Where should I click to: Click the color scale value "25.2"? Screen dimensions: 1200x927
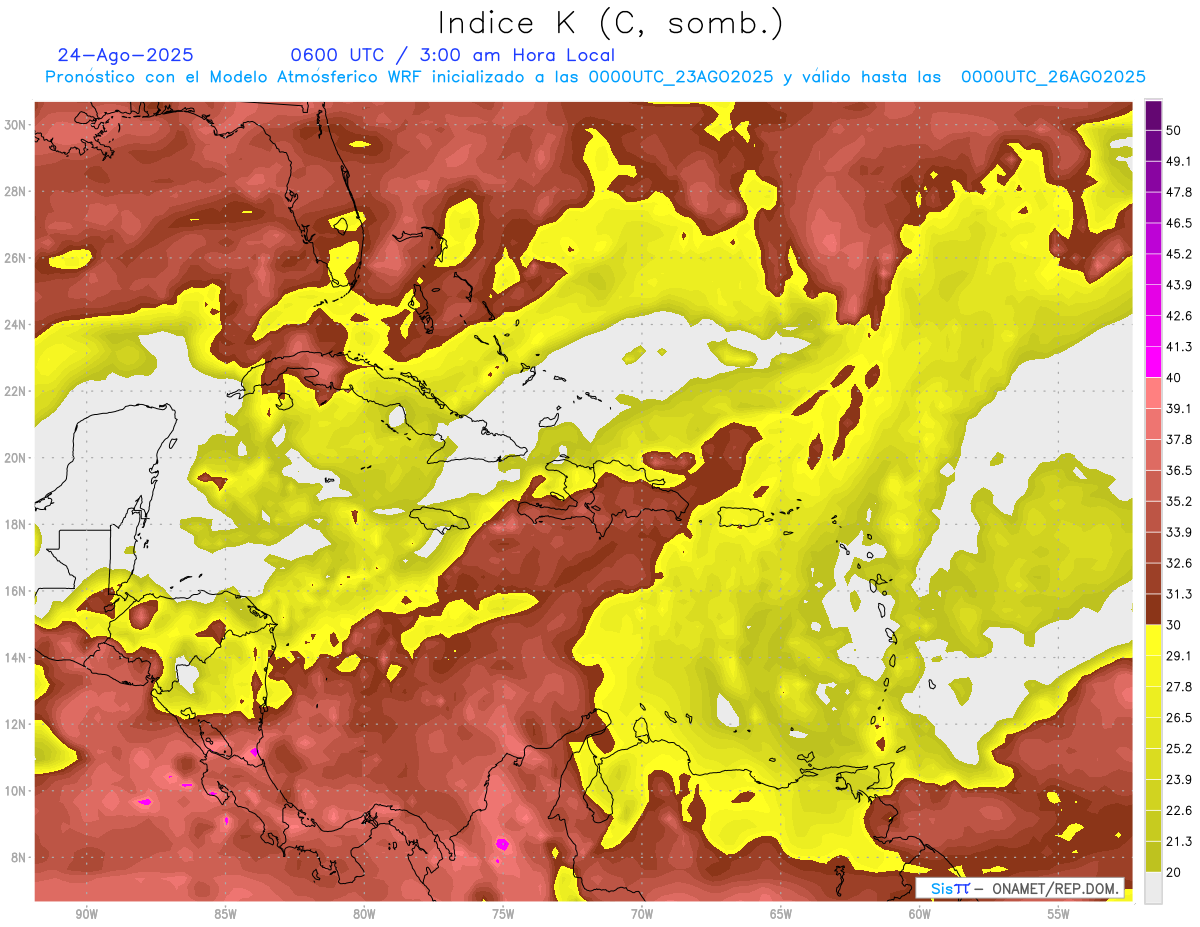click(1178, 749)
